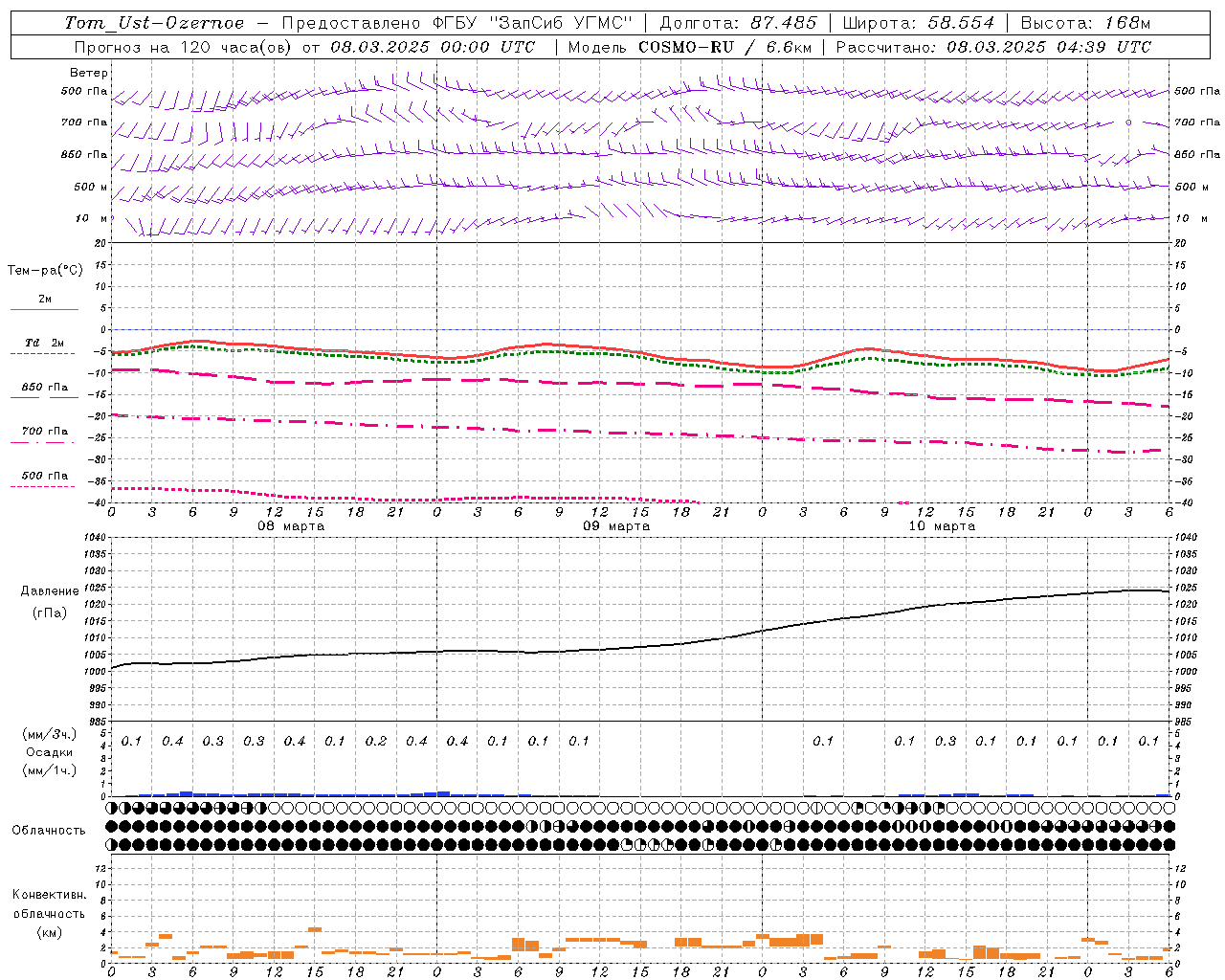
Task: Click the Облачность cloud cover label
Action: pos(49,831)
